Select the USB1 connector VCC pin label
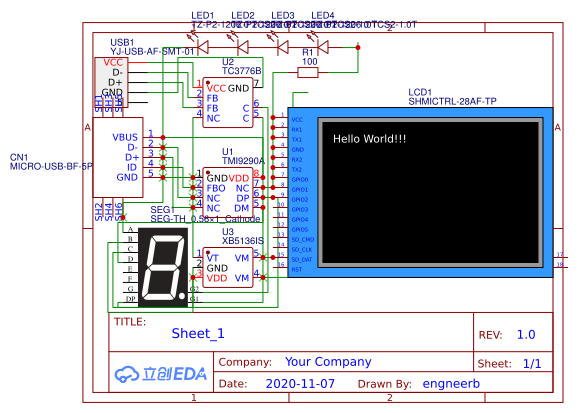The height and width of the screenshot is (413, 580). pos(113,62)
